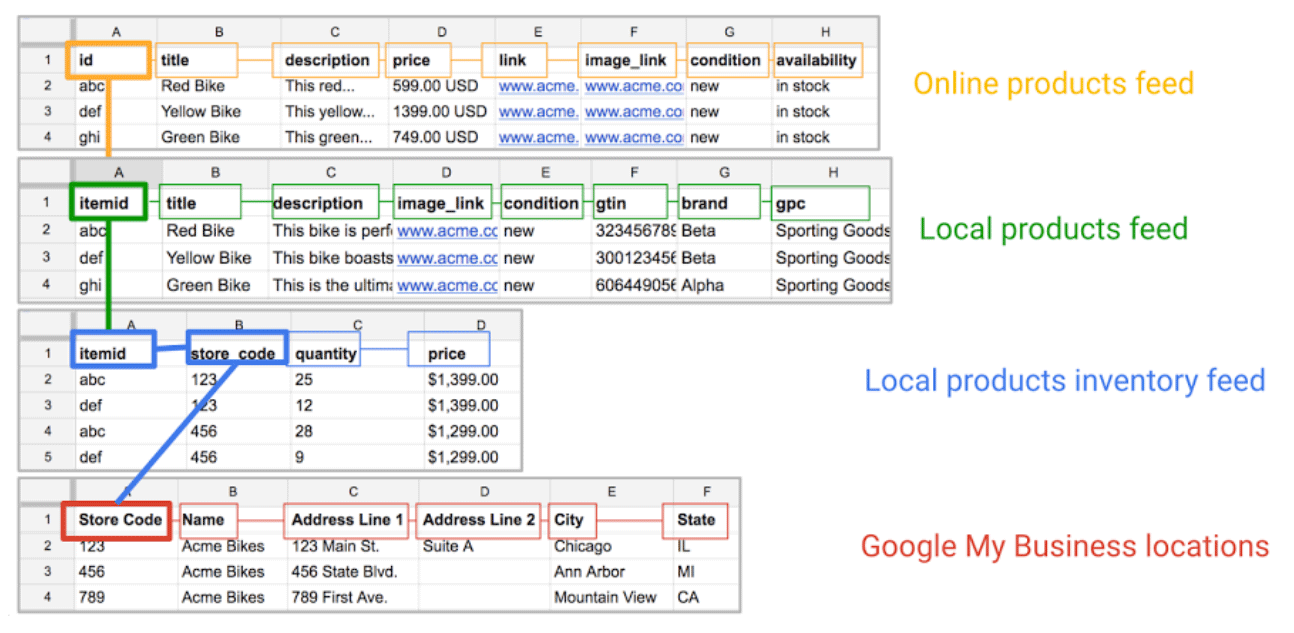Click quantity cell '9'
This screenshot has width=1294, height=633.
tap(300, 458)
